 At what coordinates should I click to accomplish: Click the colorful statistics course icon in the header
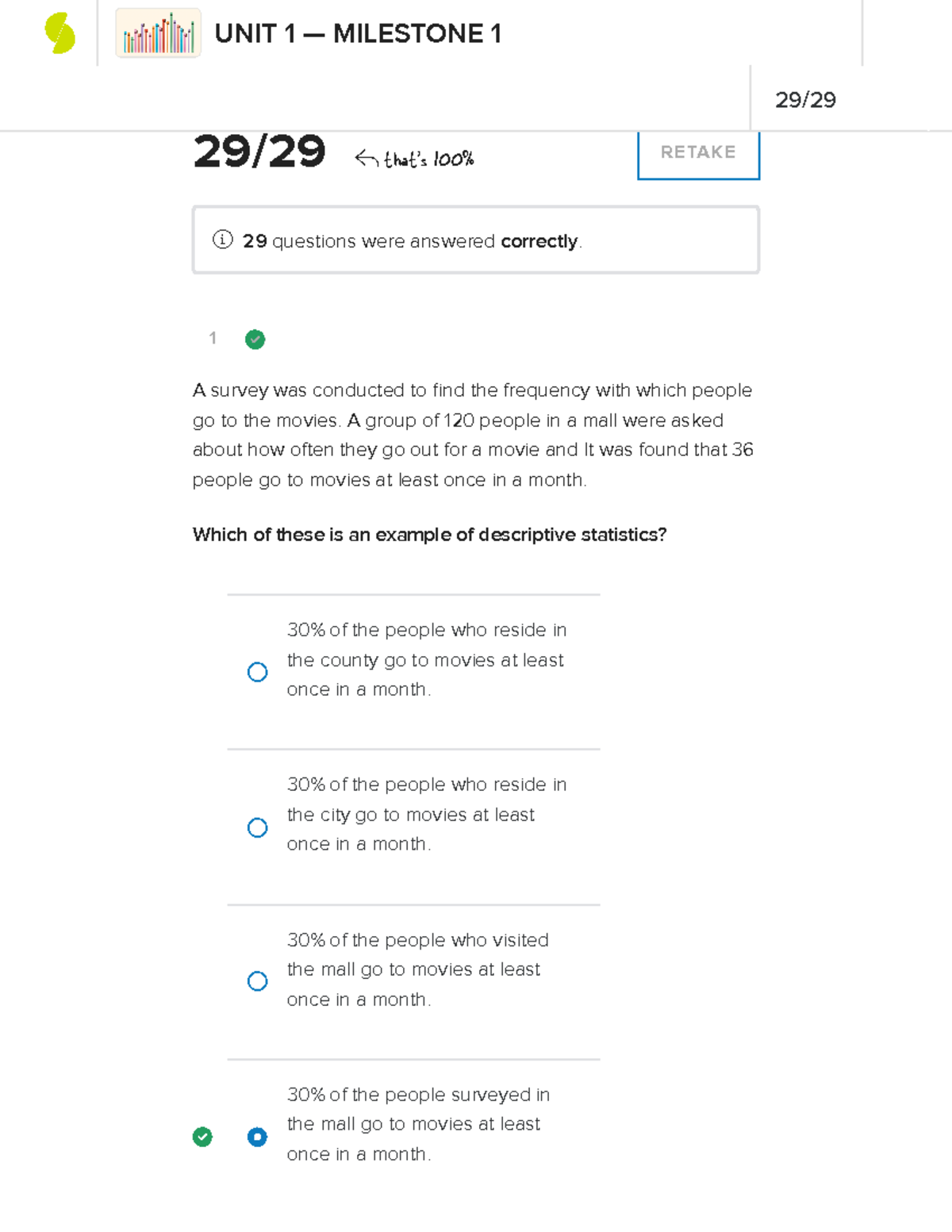[157, 34]
